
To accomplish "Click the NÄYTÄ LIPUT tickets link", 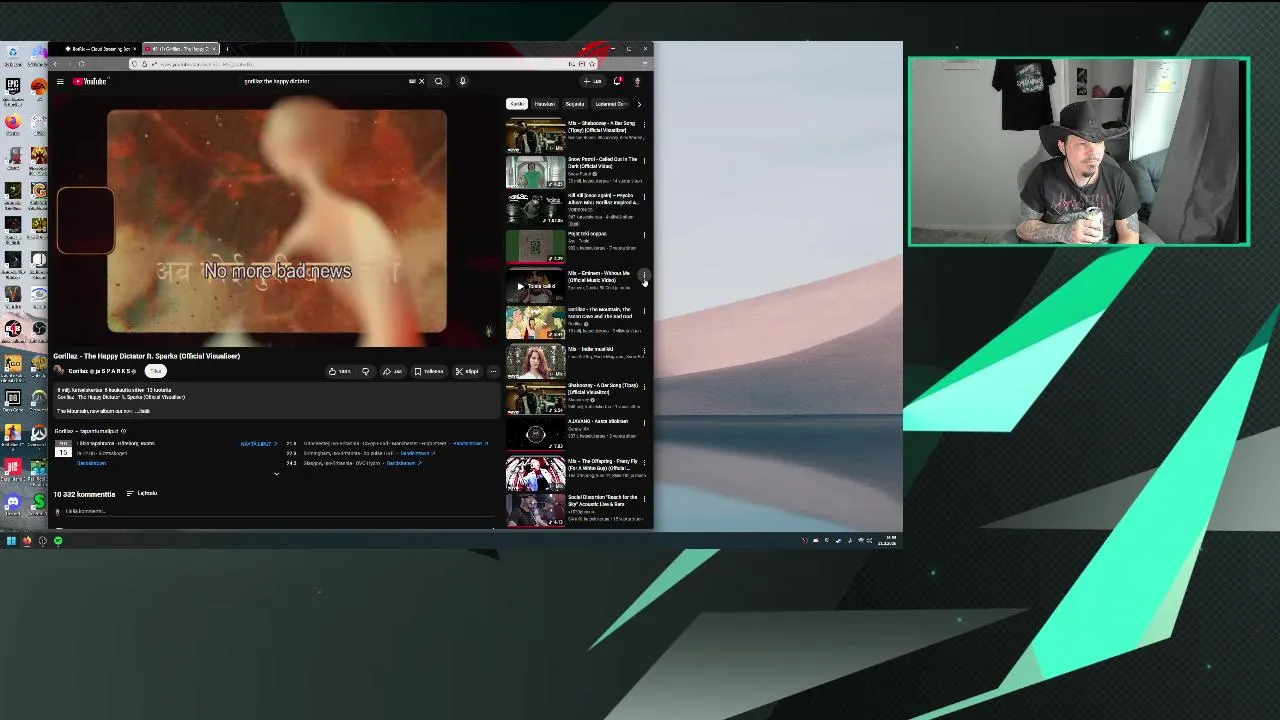I will [x=258, y=444].
